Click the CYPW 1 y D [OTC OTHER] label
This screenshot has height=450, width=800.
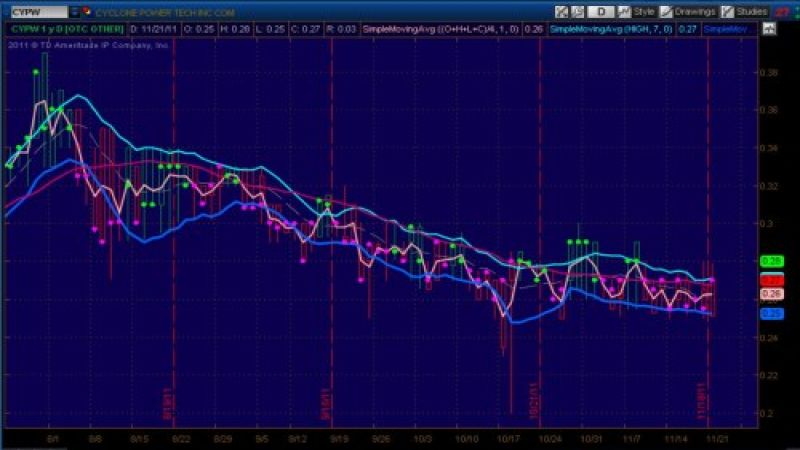point(67,29)
